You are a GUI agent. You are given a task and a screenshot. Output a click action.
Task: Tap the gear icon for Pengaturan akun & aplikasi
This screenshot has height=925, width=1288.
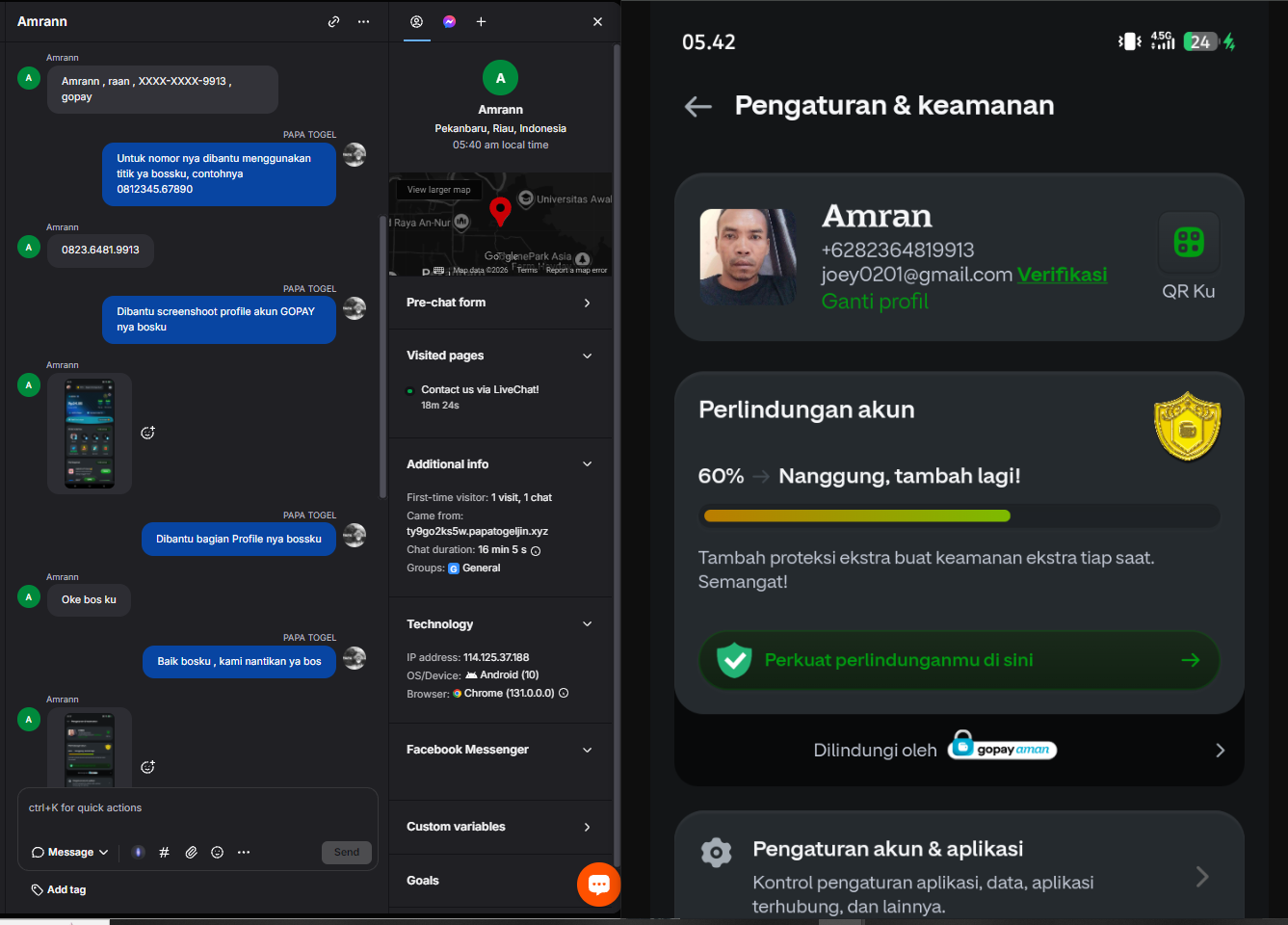(716, 853)
